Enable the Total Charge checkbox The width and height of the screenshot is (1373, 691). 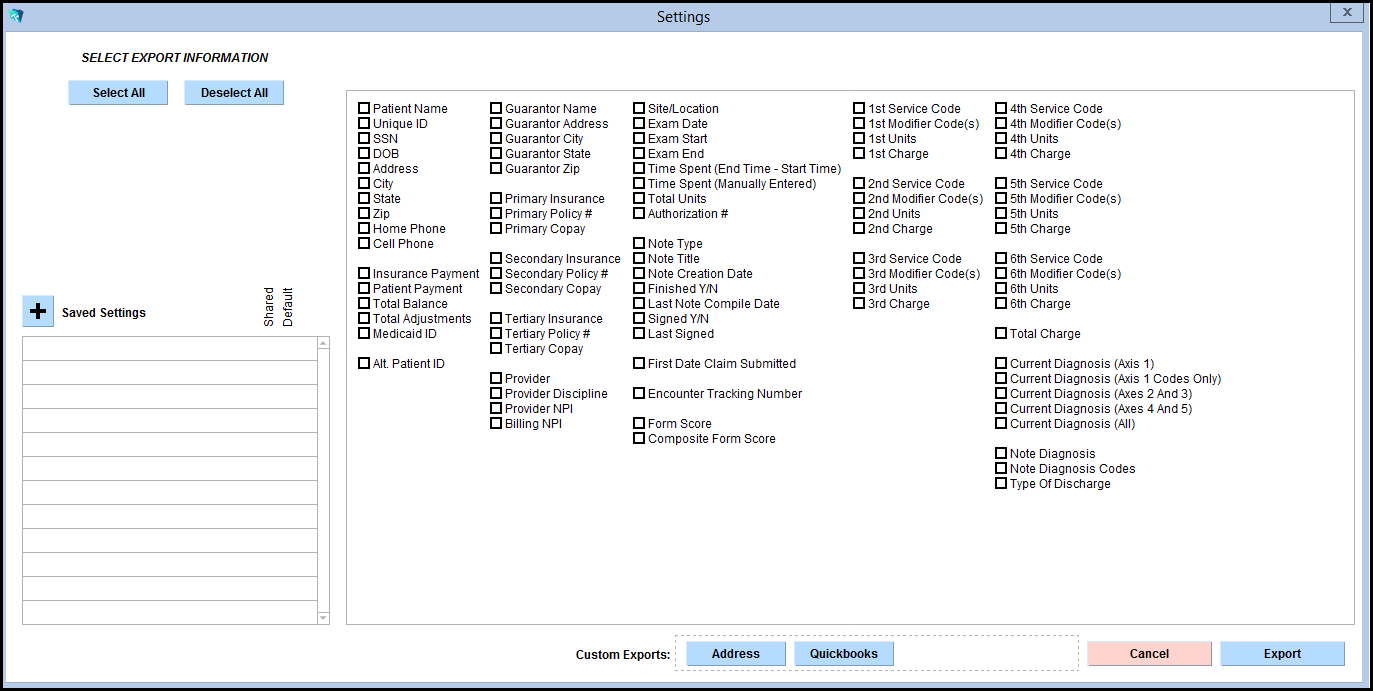[x=1001, y=333]
